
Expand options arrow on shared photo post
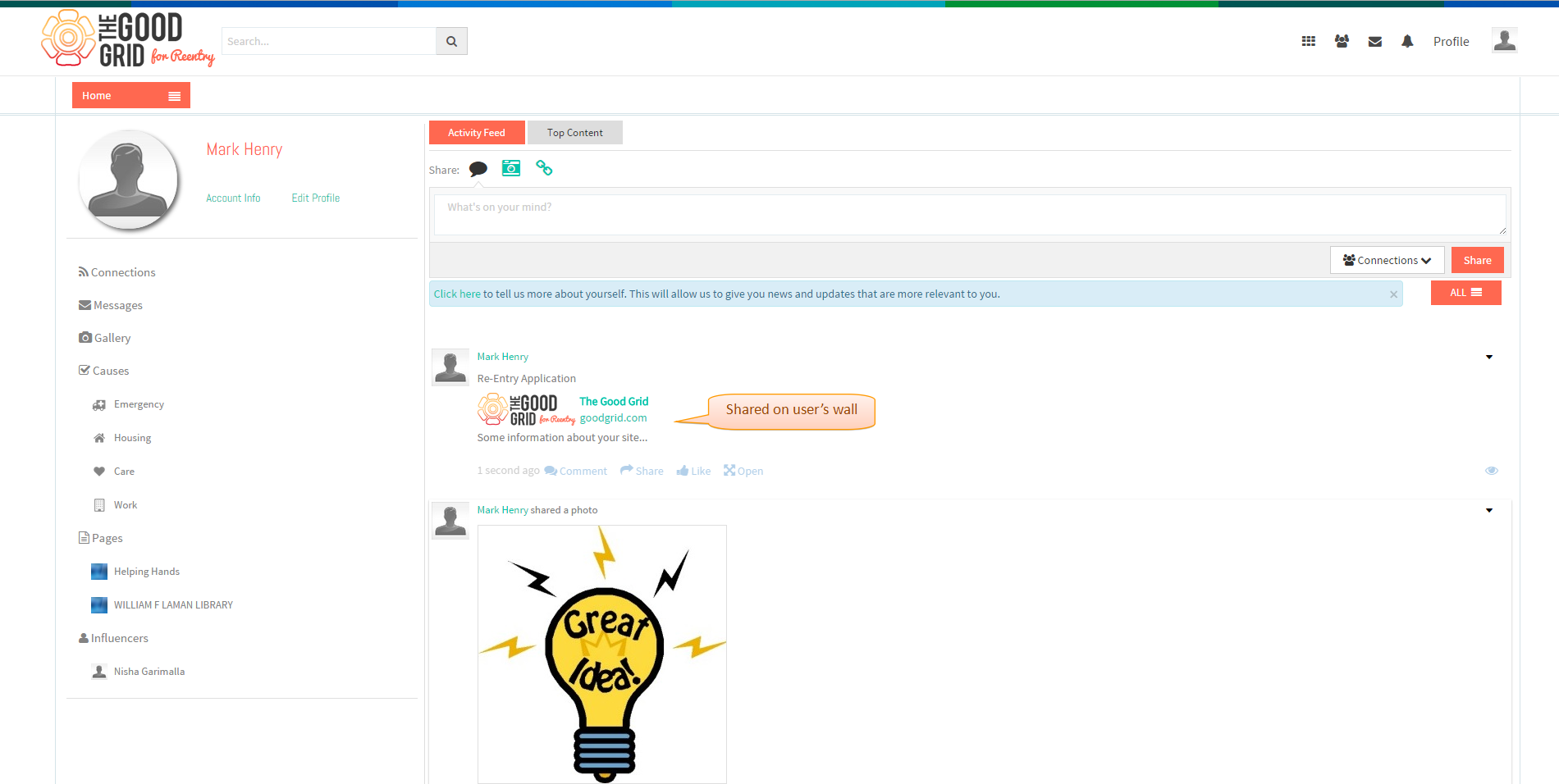click(x=1489, y=510)
